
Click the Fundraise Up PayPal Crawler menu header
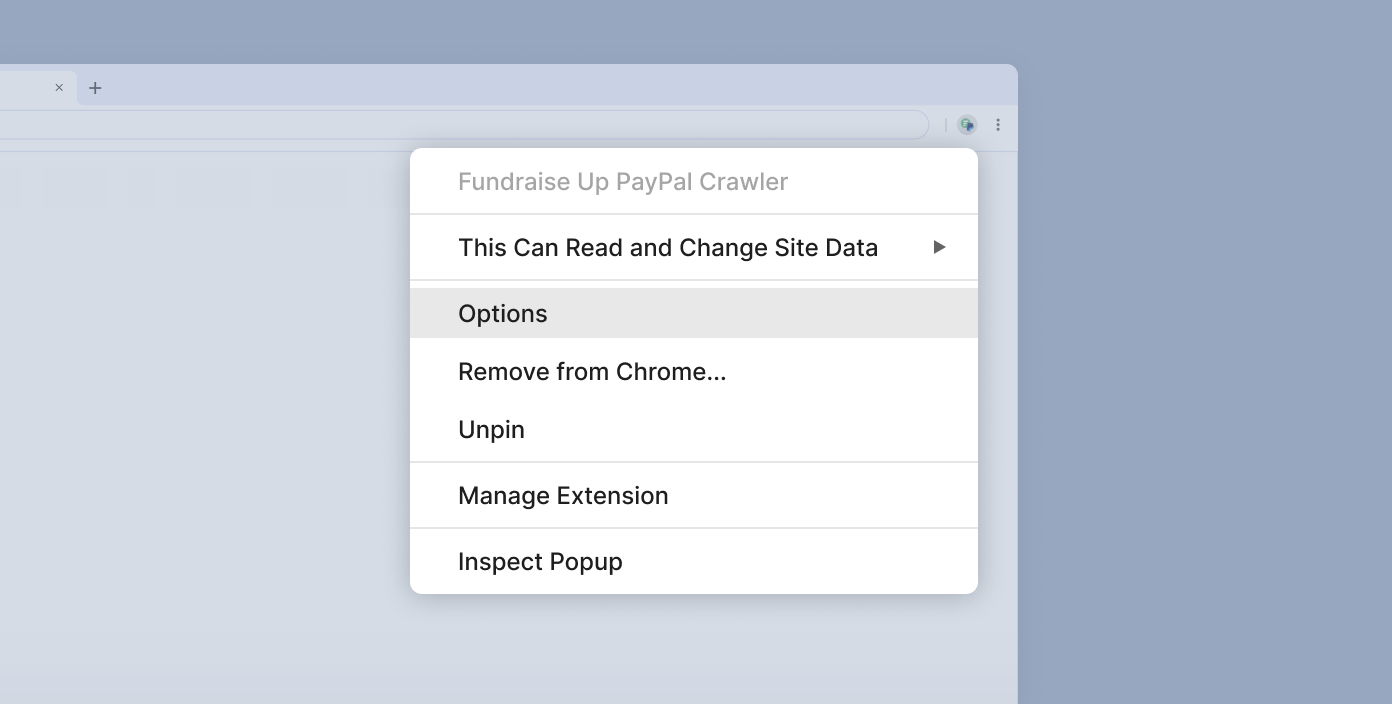(x=623, y=181)
